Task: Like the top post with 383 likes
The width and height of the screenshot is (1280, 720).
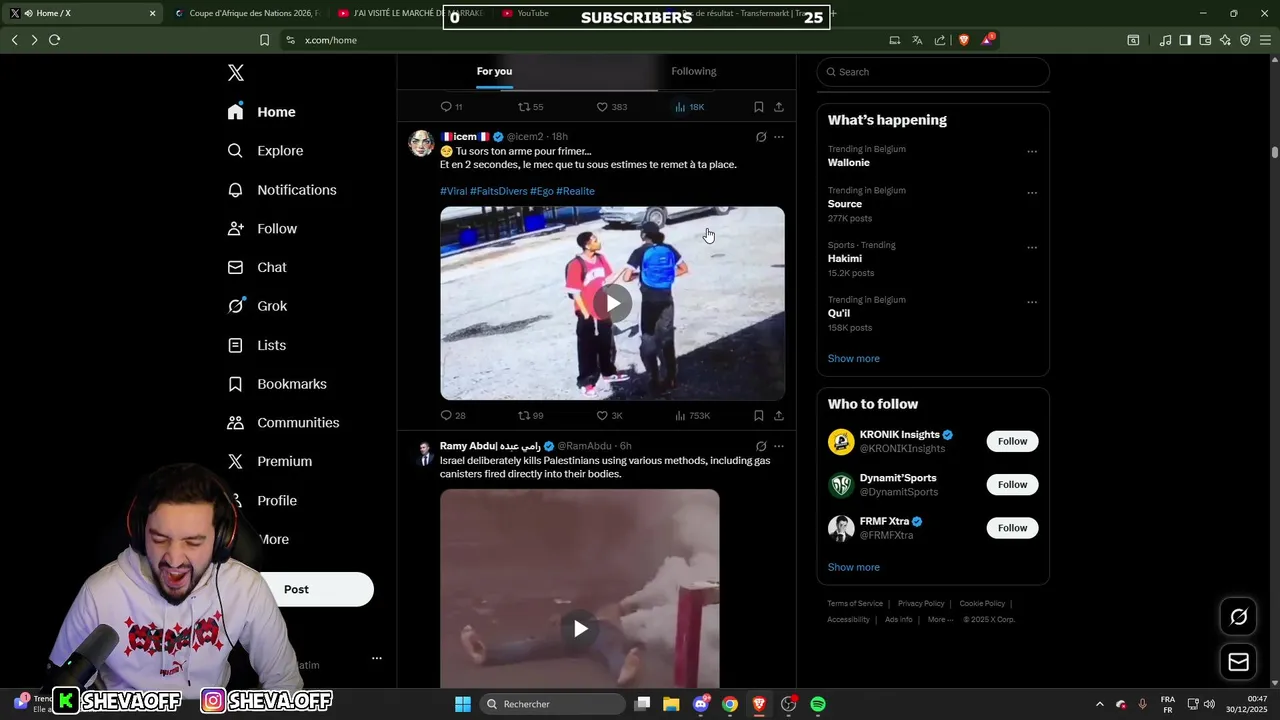Action: pos(611,107)
